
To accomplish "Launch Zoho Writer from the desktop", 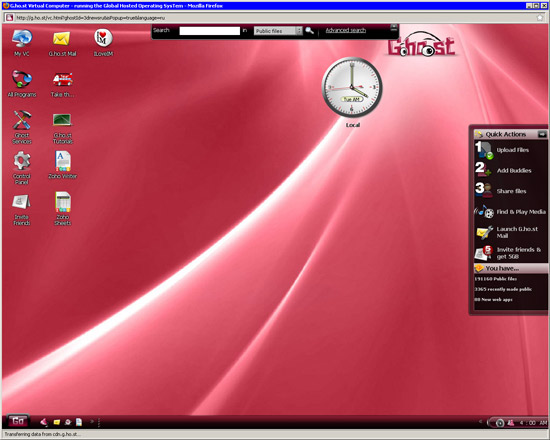I will 63,161.
